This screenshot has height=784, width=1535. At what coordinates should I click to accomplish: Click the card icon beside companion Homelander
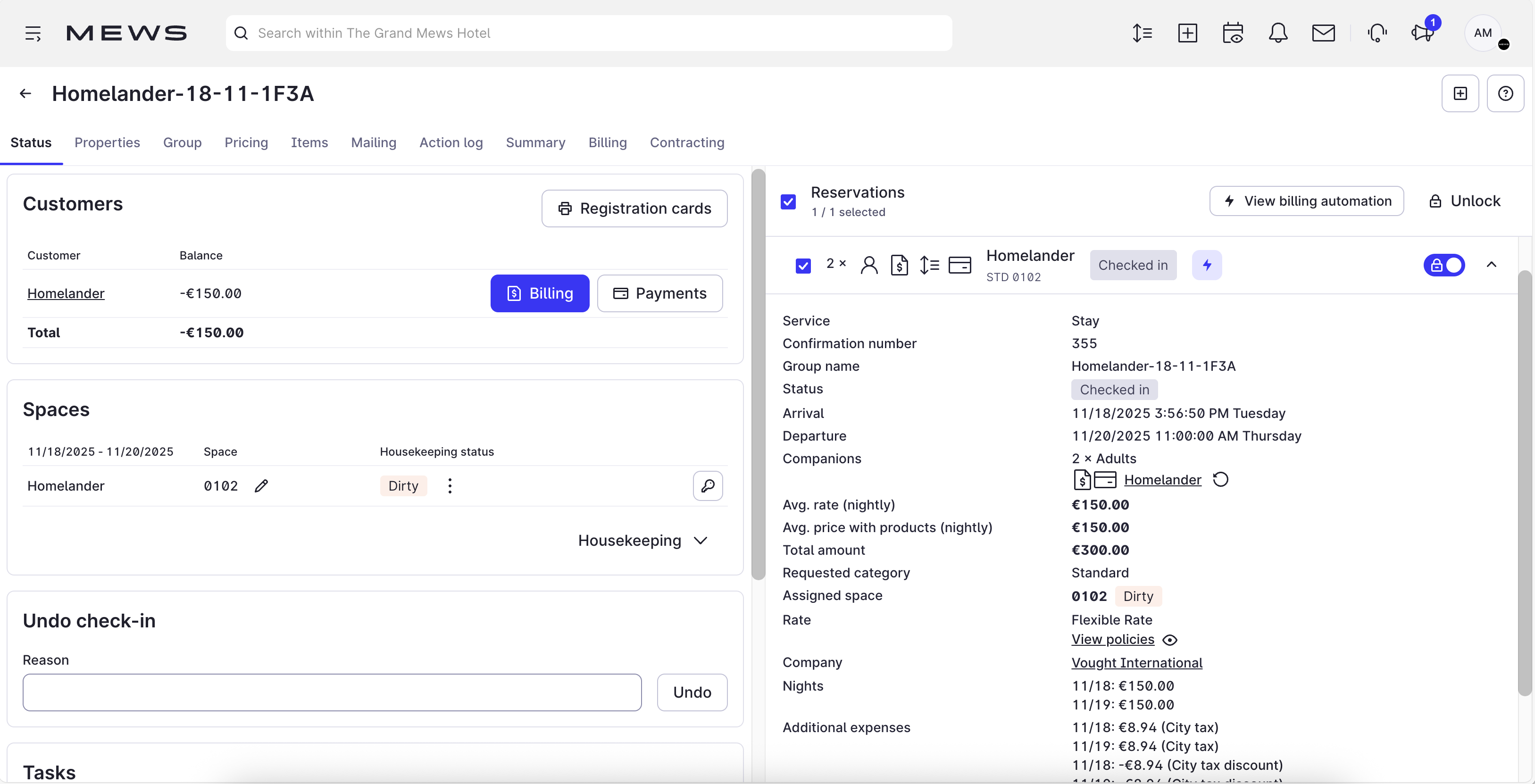point(1105,480)
